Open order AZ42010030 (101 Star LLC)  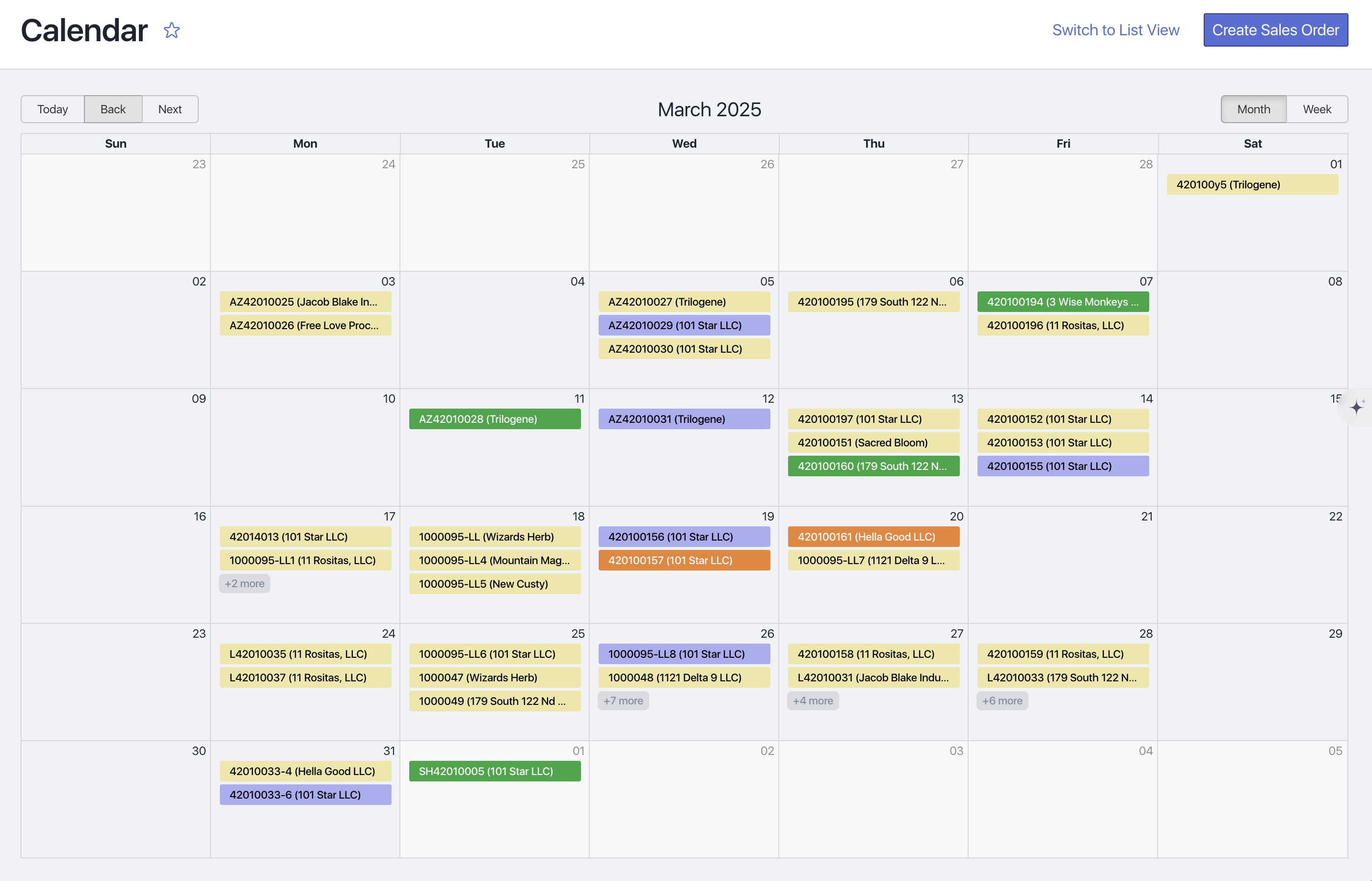pos(685,349)
